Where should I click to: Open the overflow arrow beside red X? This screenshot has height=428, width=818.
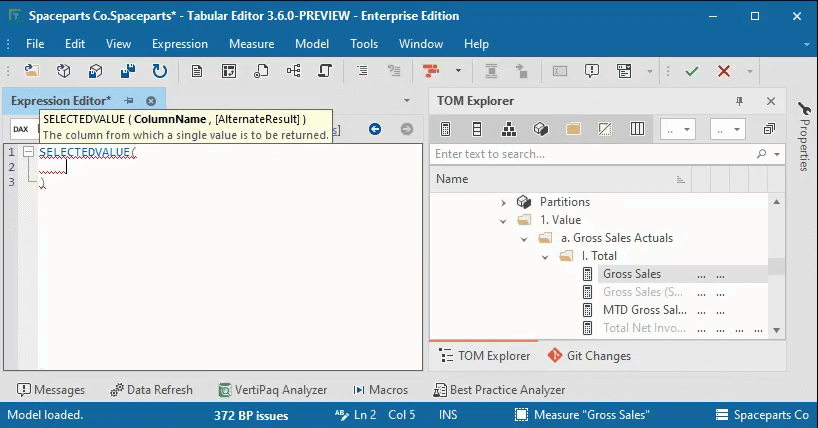coord(750,71)
